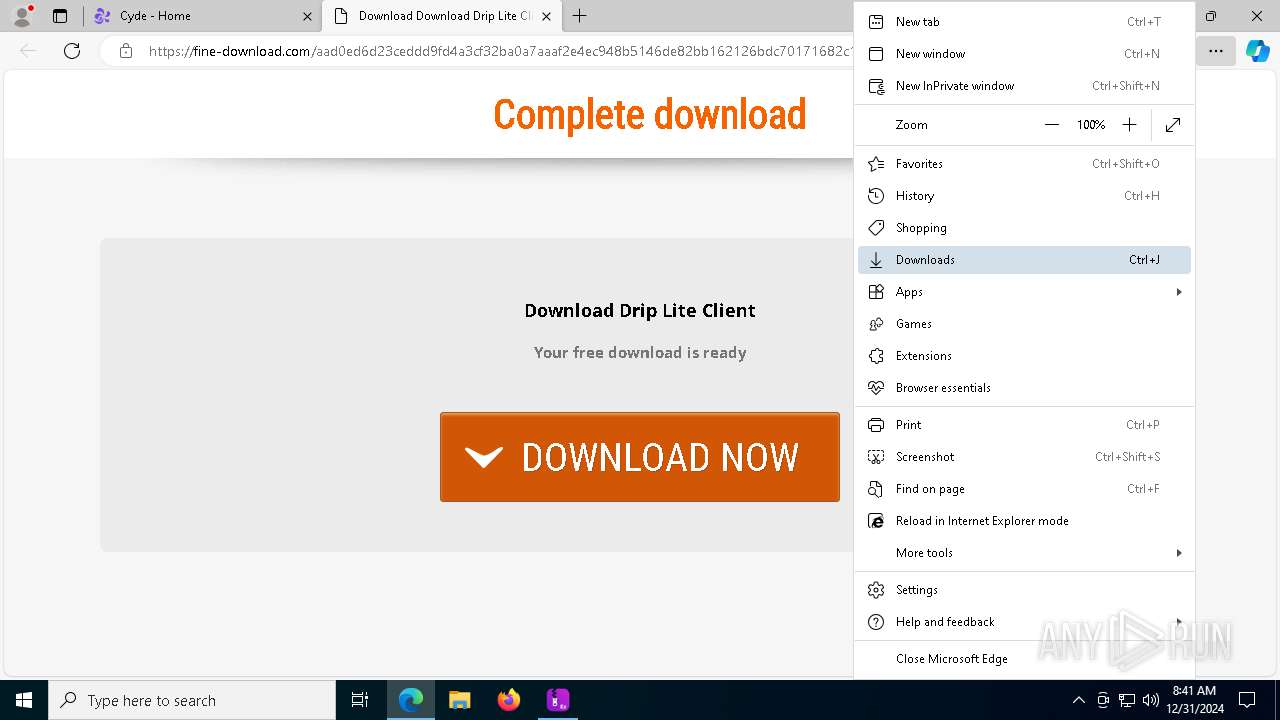The height and width of the screenshot is (720, 1280).
Task: Click the address bar URL
Action: [x=500, y=51]
